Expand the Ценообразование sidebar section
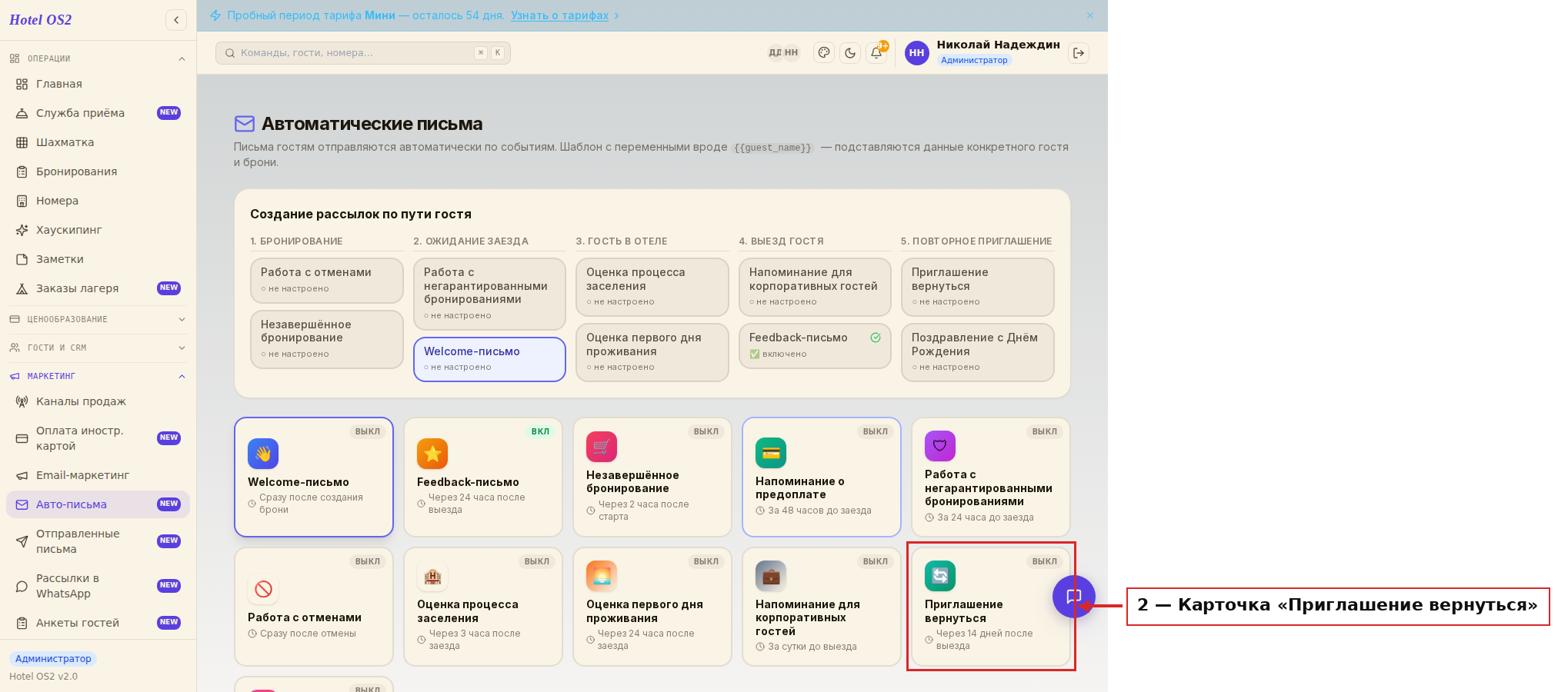 98,319
